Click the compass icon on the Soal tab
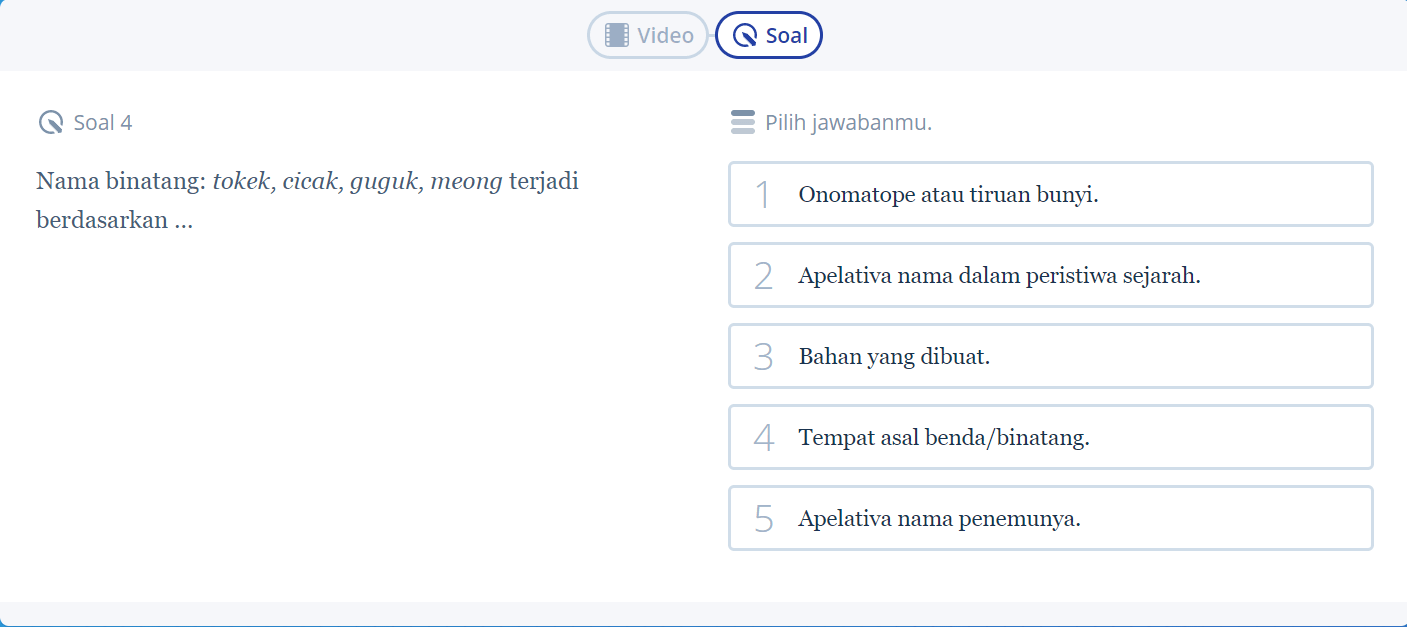This screenshot has width=1407, height=627. click(744, 34)
